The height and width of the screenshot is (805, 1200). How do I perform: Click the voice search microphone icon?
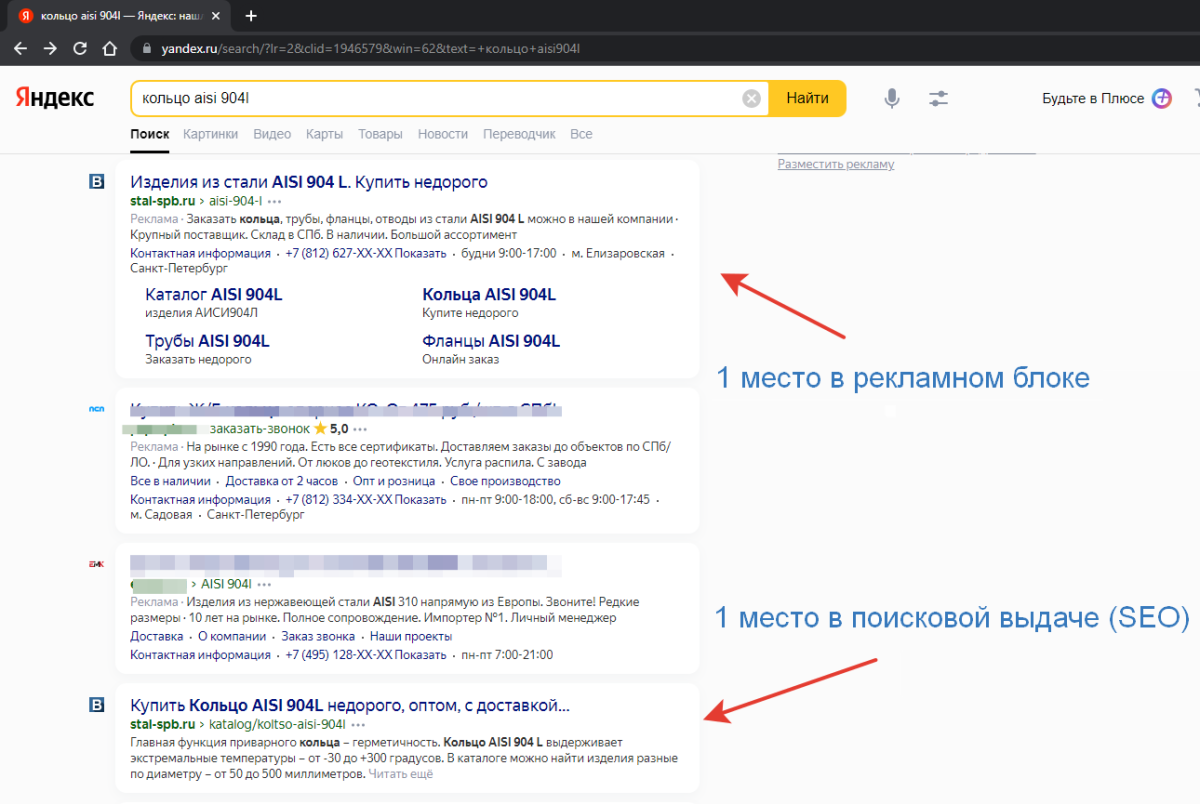point(891,98)
